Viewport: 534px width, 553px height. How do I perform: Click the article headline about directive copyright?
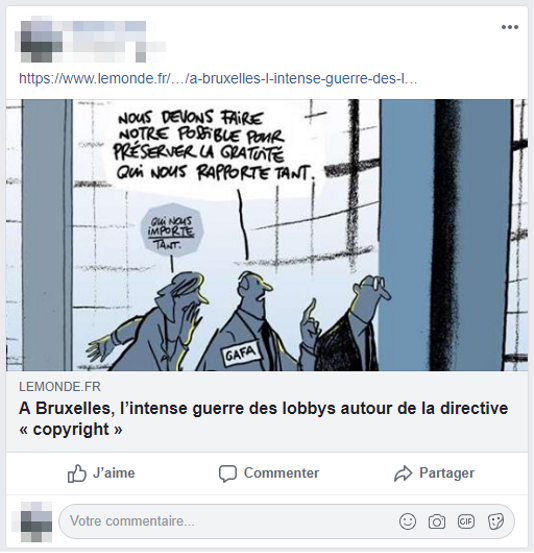(x=263, y=419)
